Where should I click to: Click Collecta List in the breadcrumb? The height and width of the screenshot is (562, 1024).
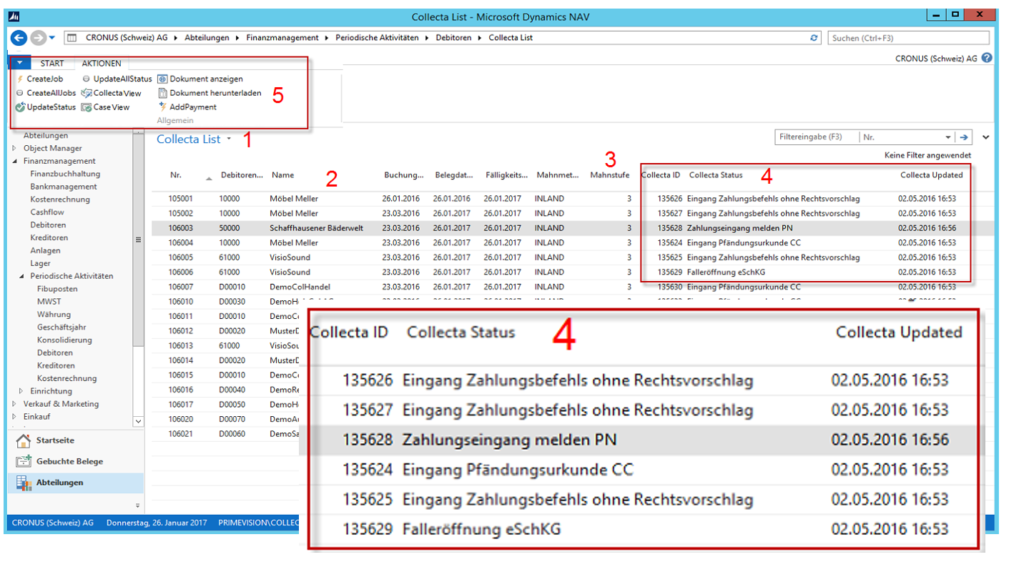[511, 38]
